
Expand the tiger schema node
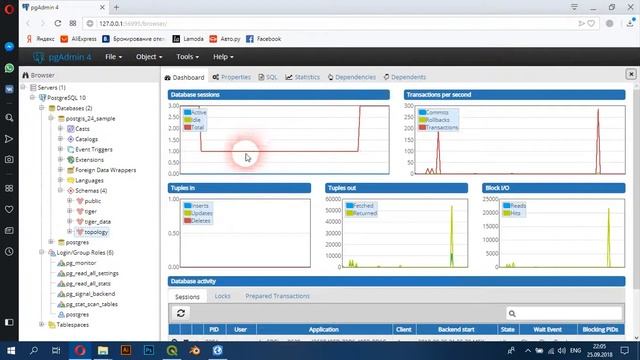[70, 211]
